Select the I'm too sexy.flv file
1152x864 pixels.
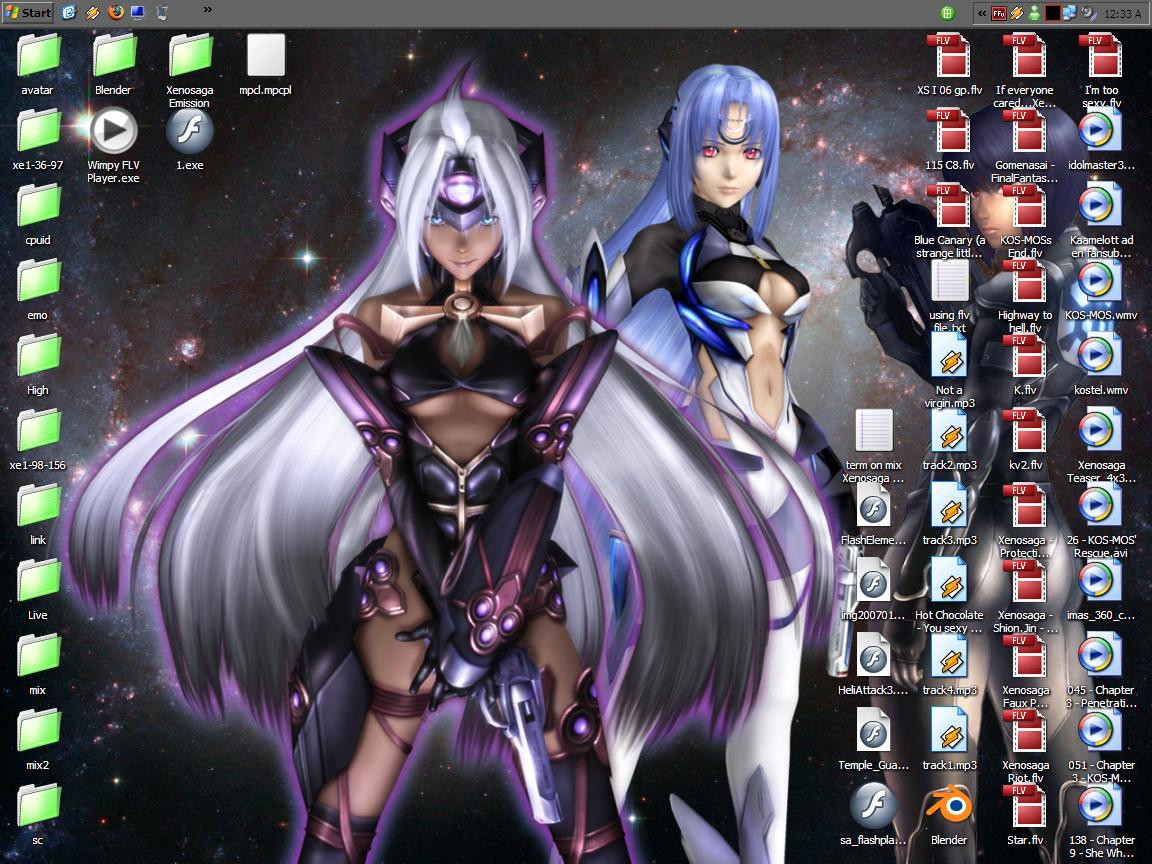click(1101, 71)
